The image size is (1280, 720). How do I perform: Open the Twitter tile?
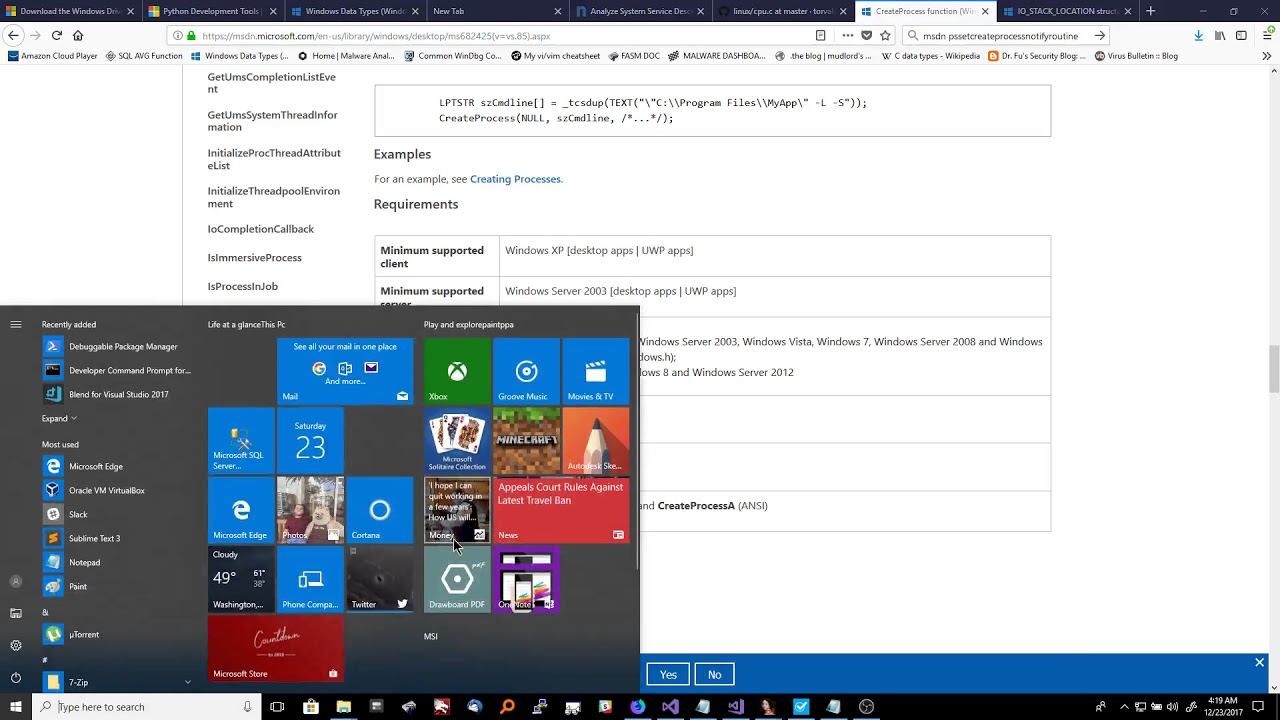[379, 579]
